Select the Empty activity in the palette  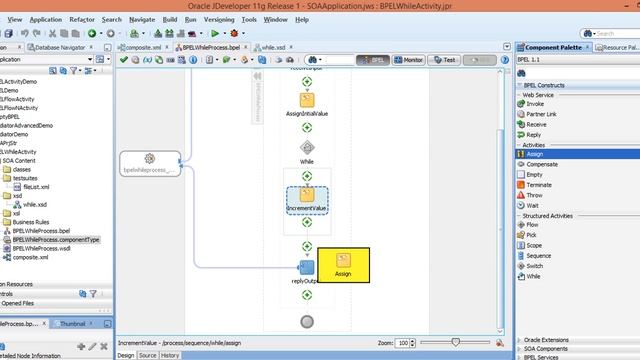[x=530, y=175]
